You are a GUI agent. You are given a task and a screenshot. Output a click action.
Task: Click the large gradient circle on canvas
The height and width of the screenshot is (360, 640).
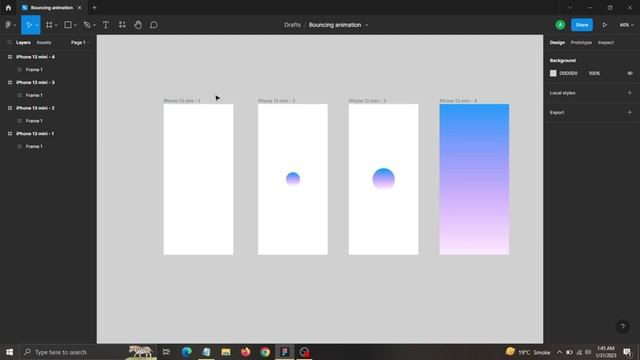[x=384, y=179]
